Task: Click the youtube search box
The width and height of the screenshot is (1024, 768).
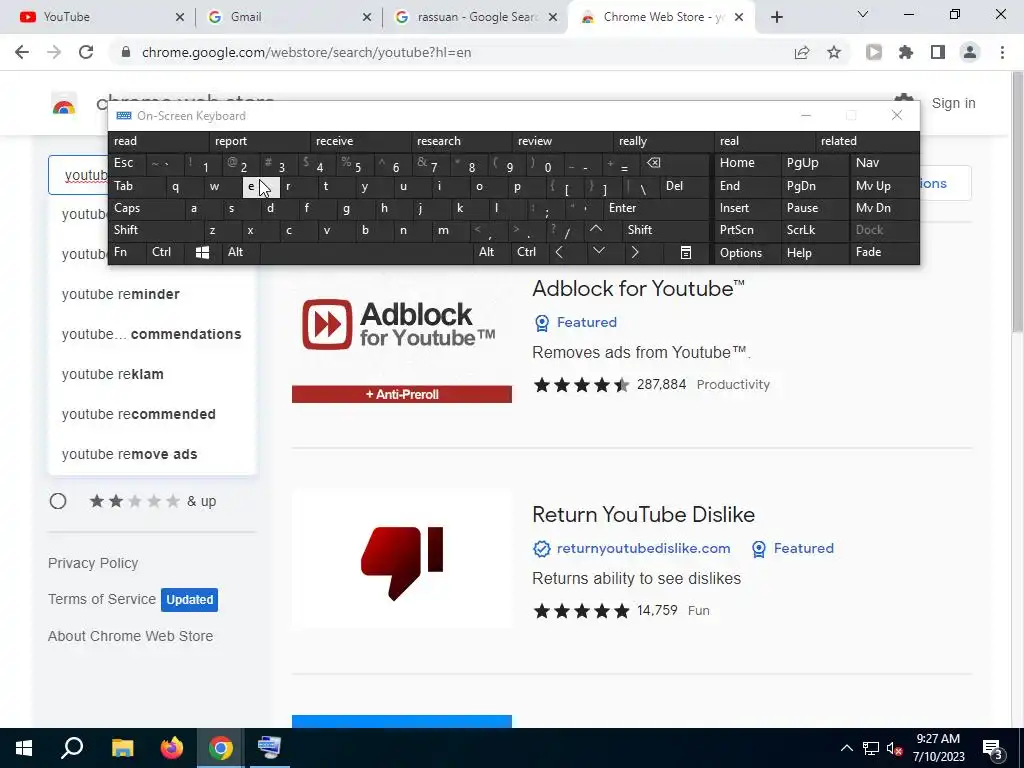Action: tap(78, 175)
